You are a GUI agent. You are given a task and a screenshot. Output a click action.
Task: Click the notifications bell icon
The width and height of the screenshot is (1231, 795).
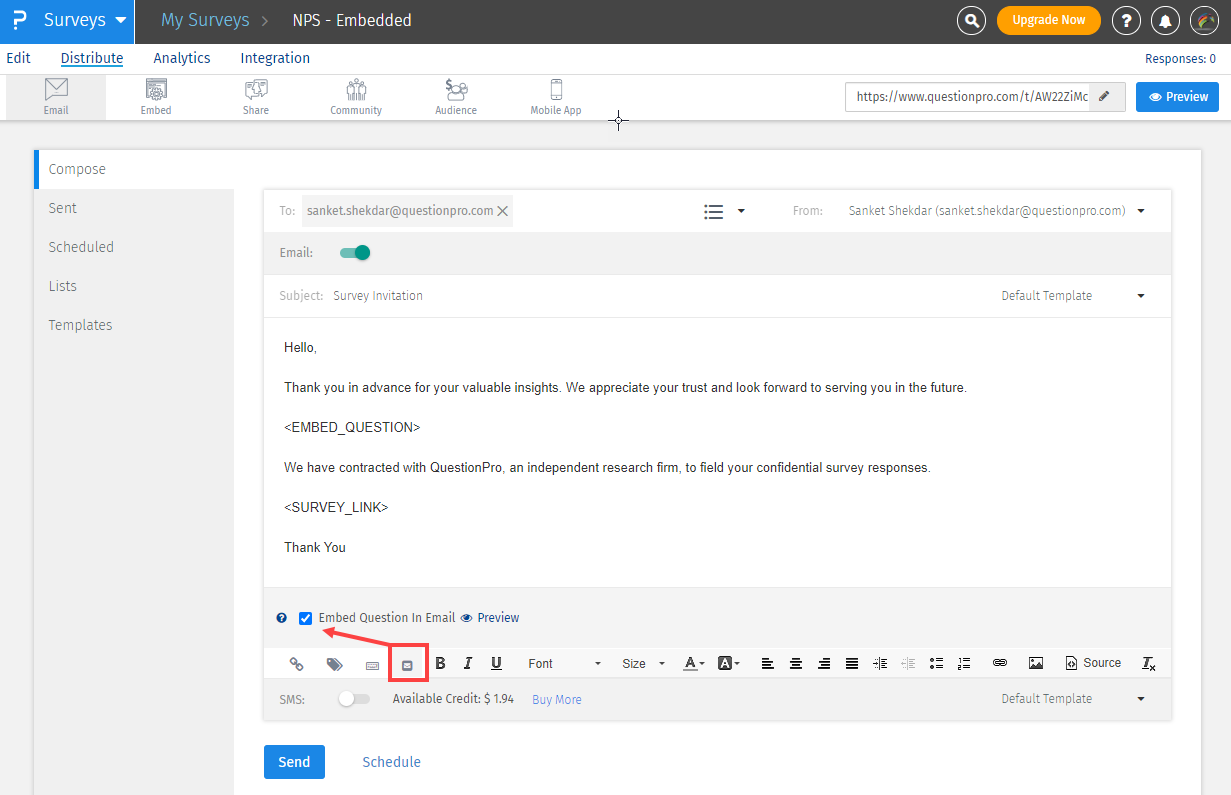pyautogui.click(x=1165, y=20)
